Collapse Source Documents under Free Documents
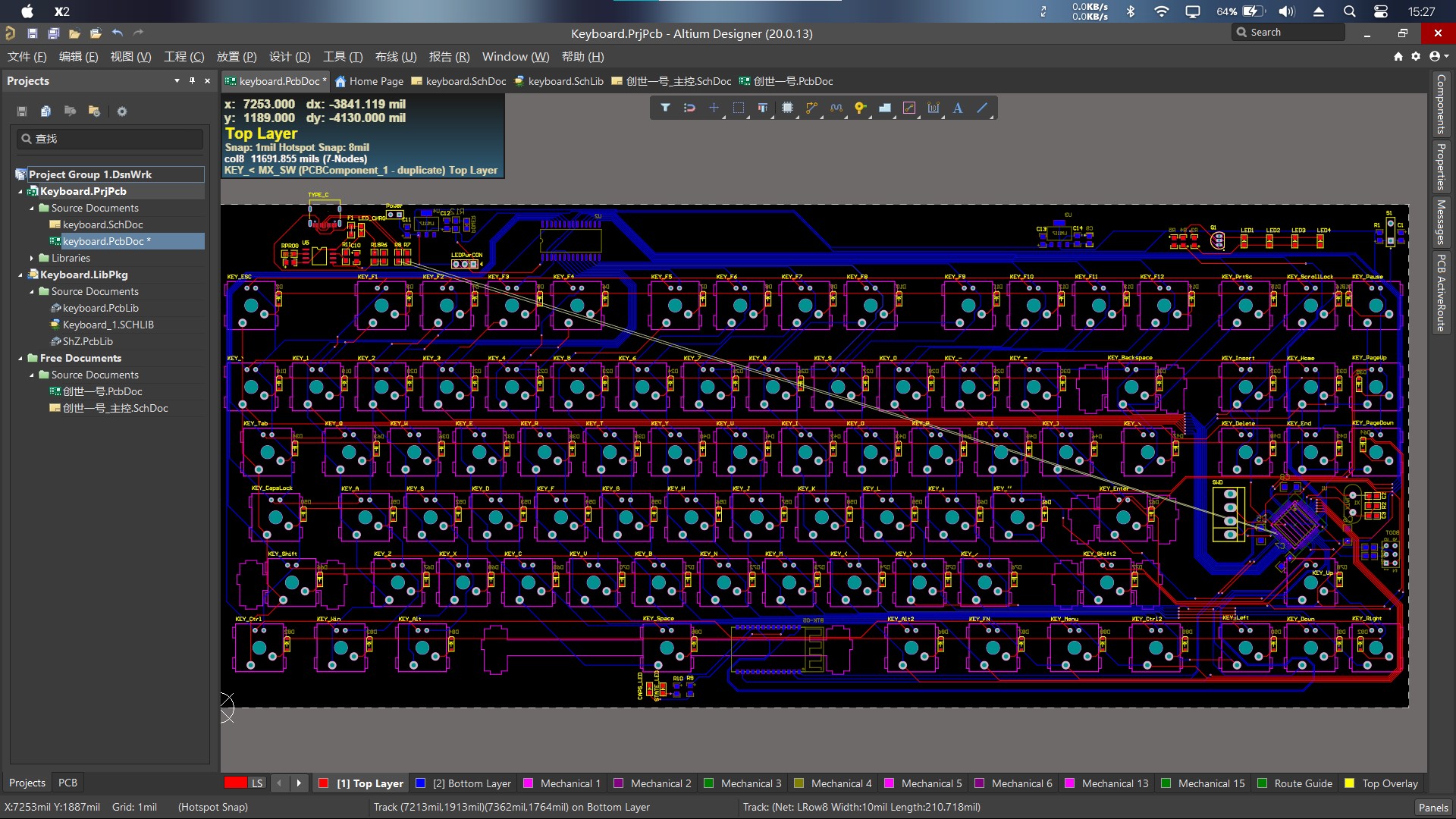The height and width of the screenshot is (819, 1456). (32, 375)
